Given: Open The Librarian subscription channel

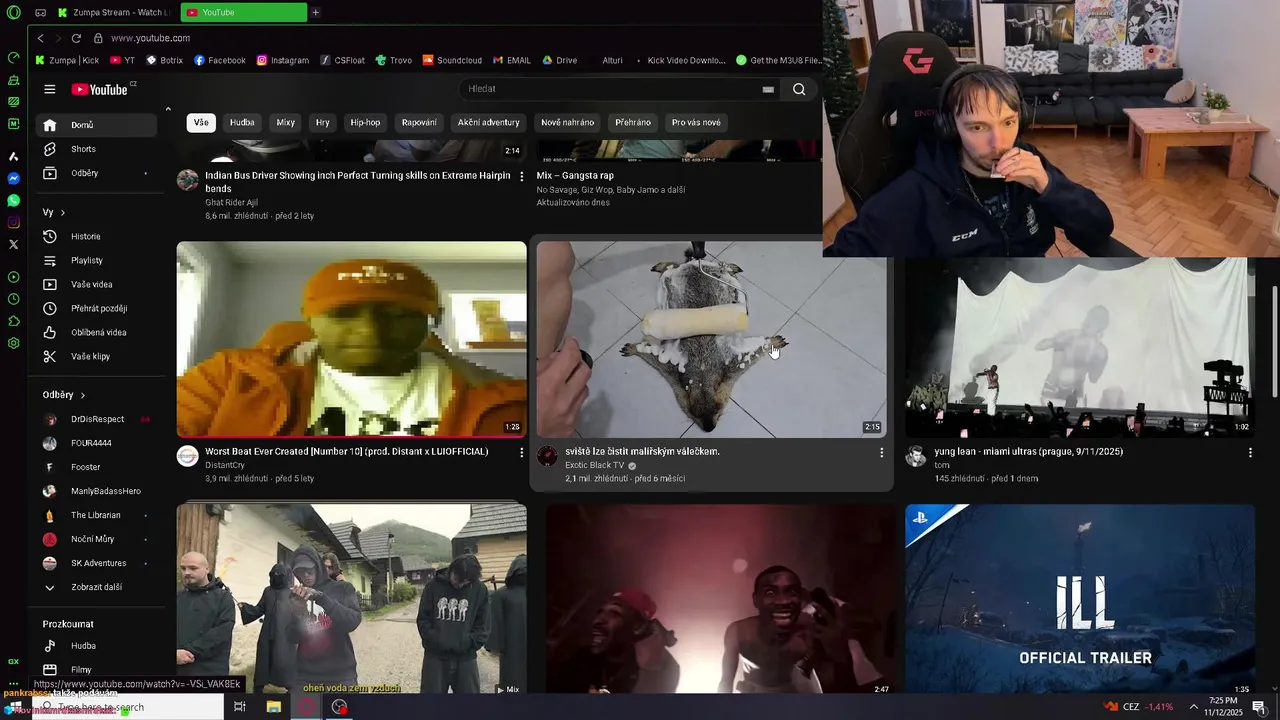Looking at the screenshot, I should (97, 515).
